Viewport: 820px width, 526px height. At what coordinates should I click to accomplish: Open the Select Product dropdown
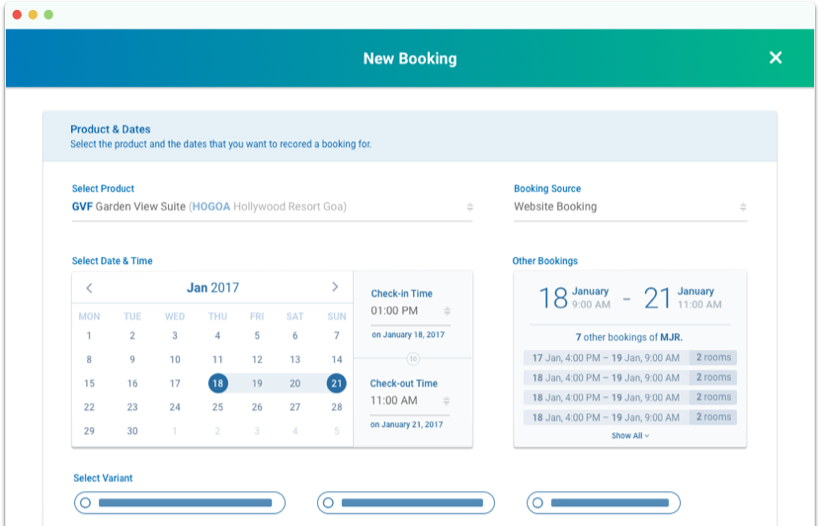[272, 207]
